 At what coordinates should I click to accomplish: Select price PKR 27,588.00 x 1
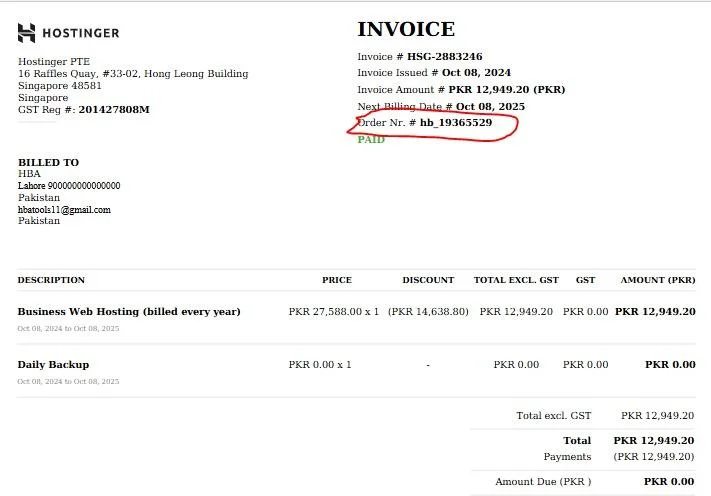(x=334, y=312)
